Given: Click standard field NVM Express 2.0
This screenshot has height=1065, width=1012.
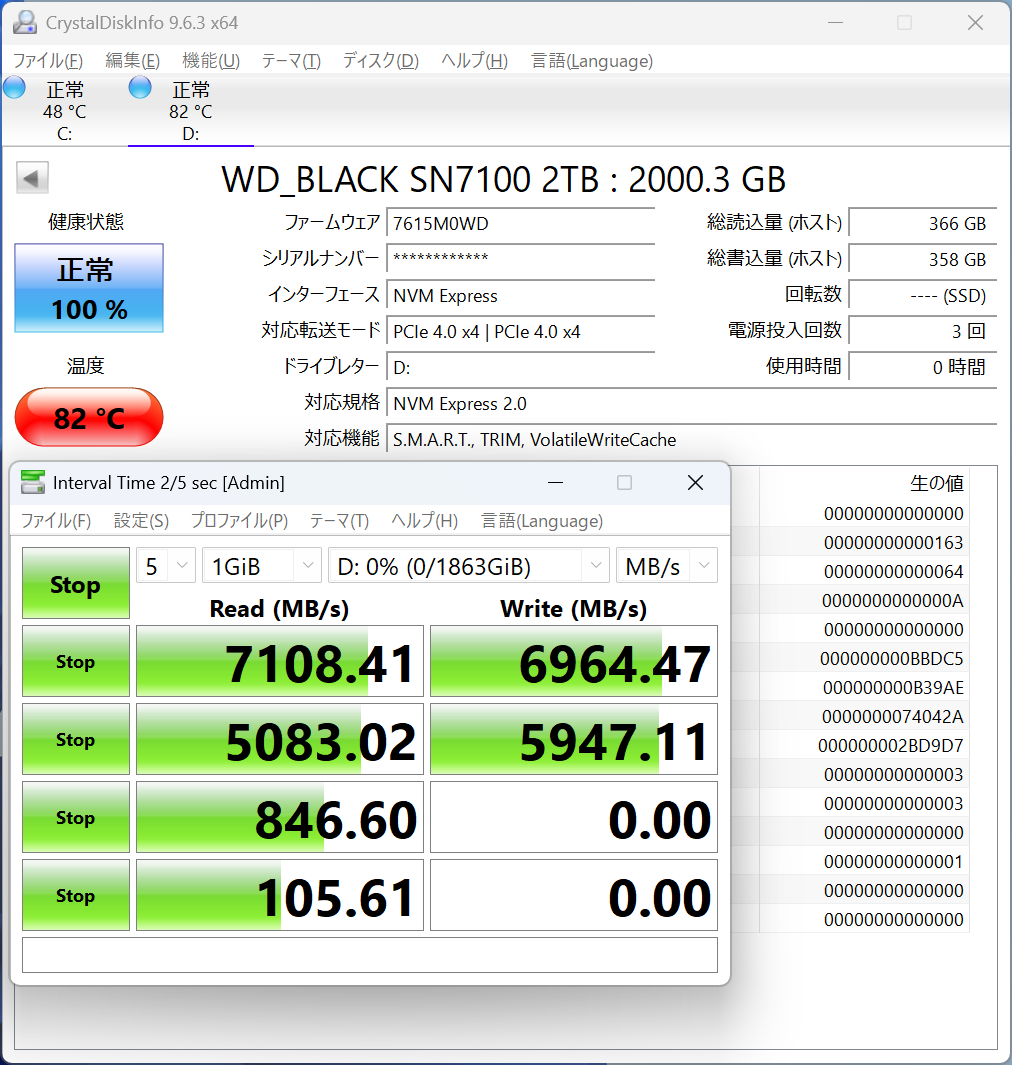Looking at the screenshot, I should click(x=692, y=403).
